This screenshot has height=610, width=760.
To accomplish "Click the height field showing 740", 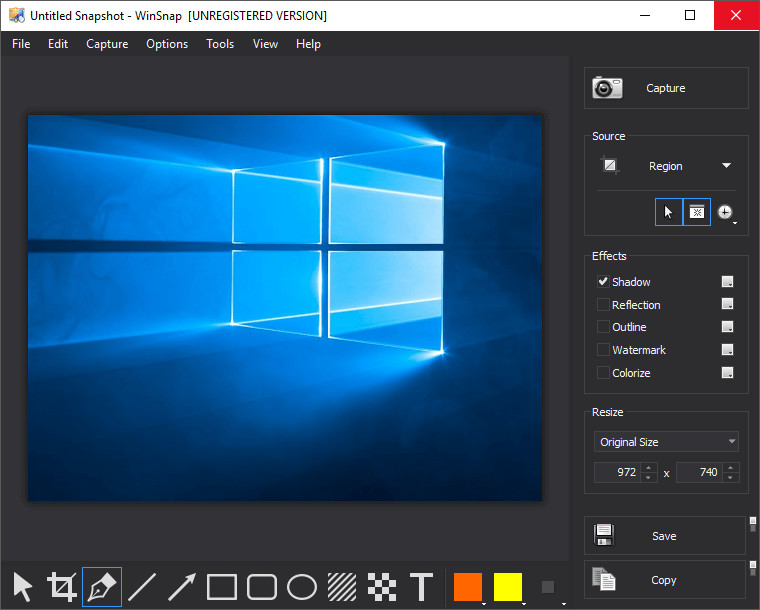I will point(699,472).
